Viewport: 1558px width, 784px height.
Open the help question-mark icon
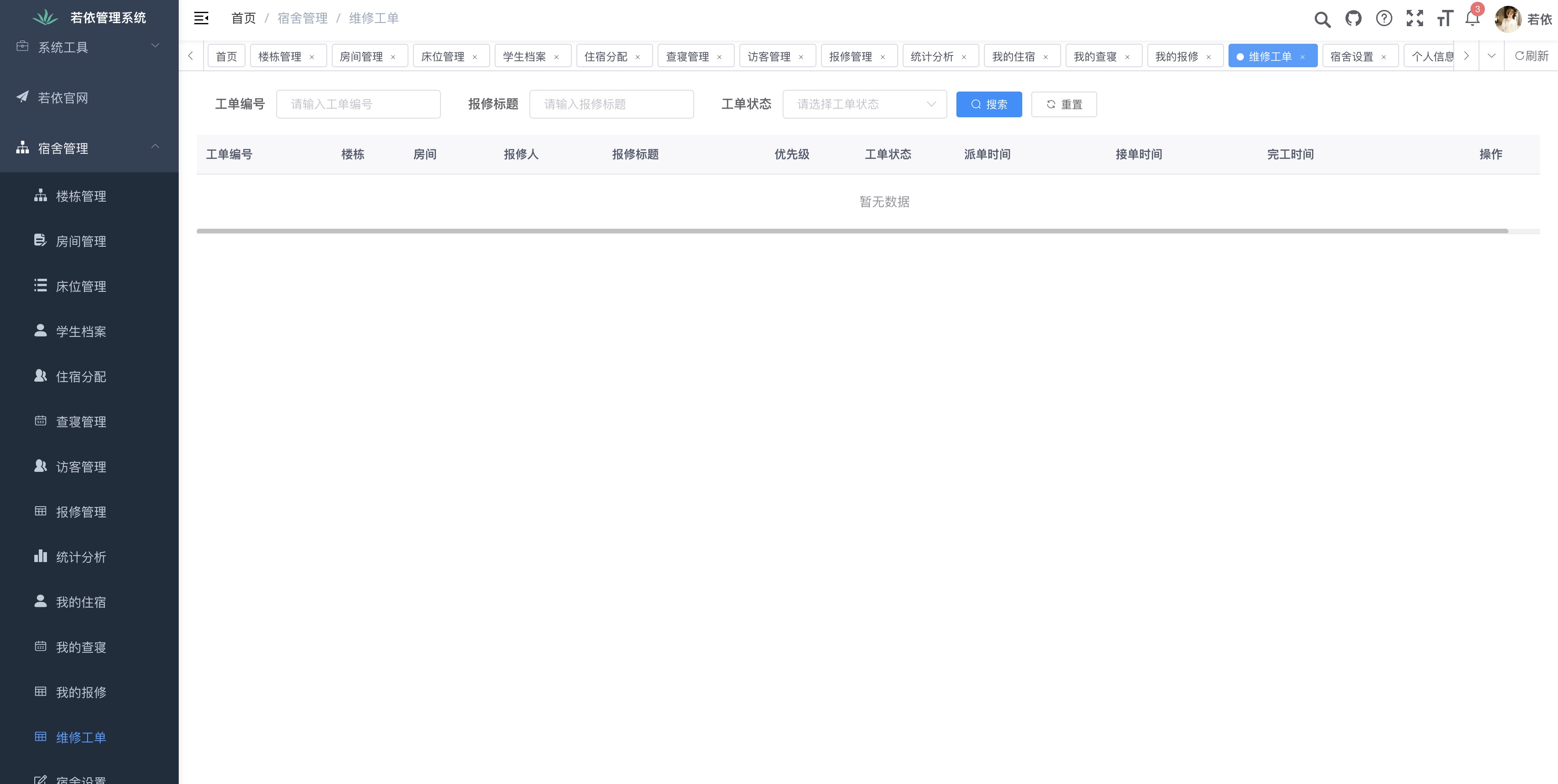pyautogui.click(x=1384, y=18)
